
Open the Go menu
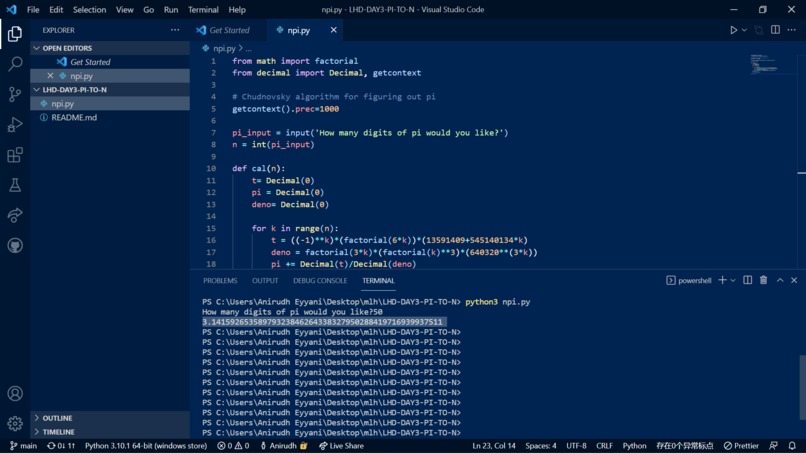pos(149,9)
